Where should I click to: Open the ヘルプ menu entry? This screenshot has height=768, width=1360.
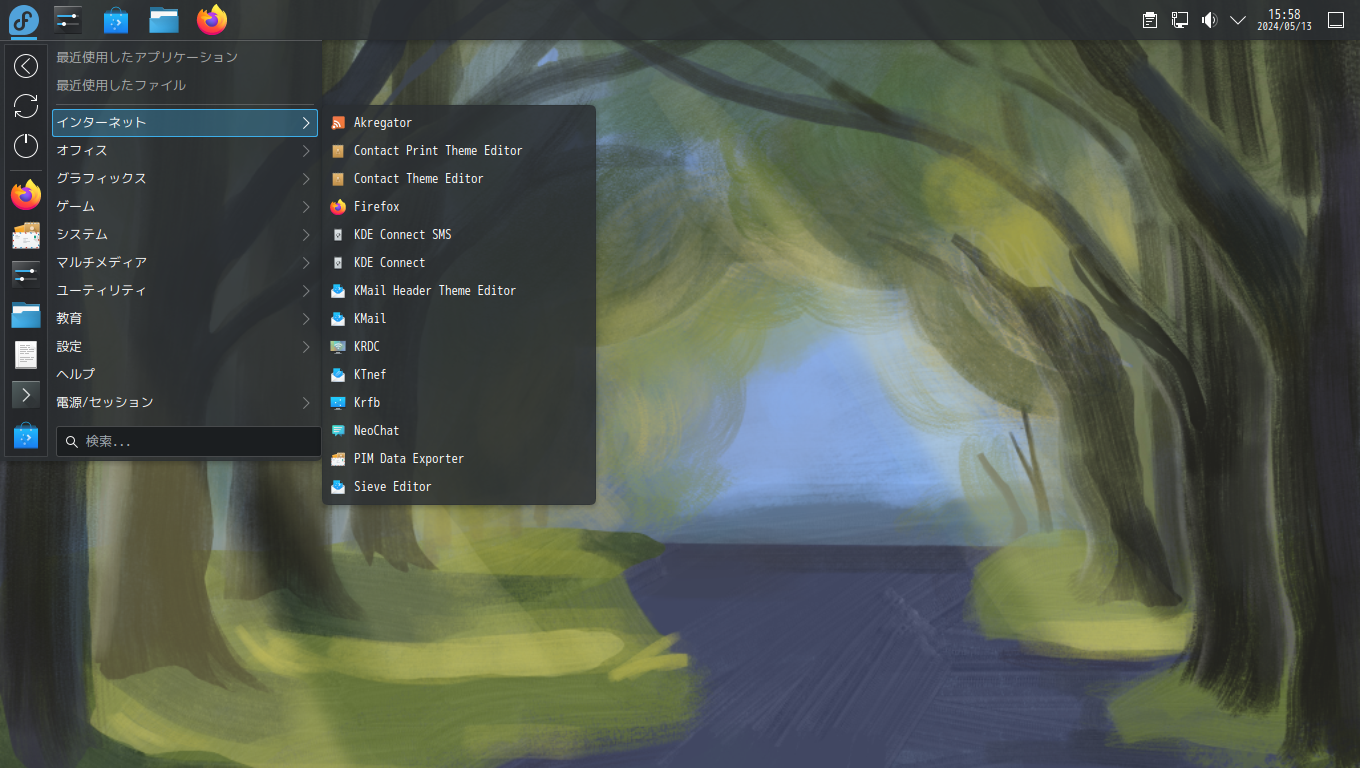[185, 375]
